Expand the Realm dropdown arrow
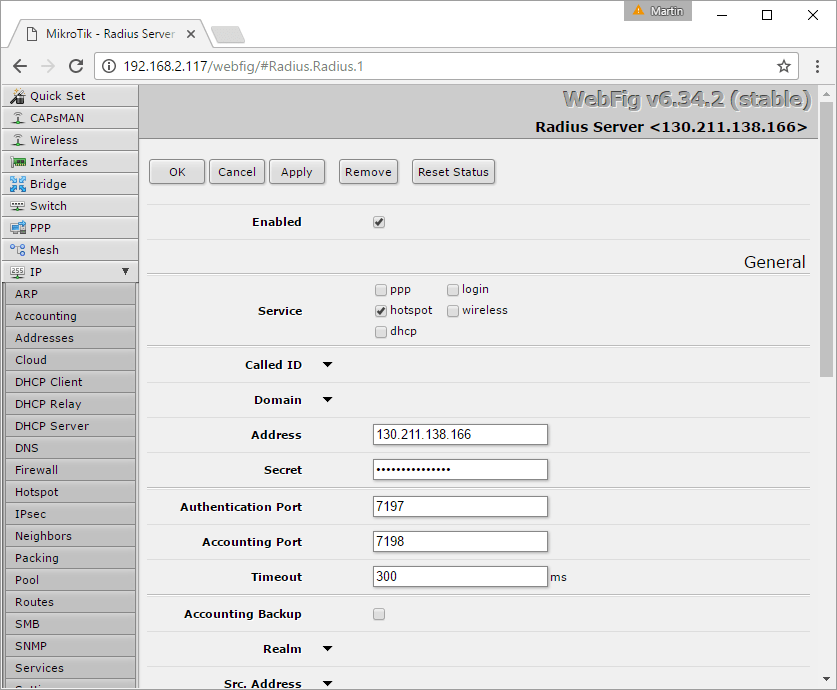Image resolution: width=837 pixels, height=690 pixels. tap(327, 649)
